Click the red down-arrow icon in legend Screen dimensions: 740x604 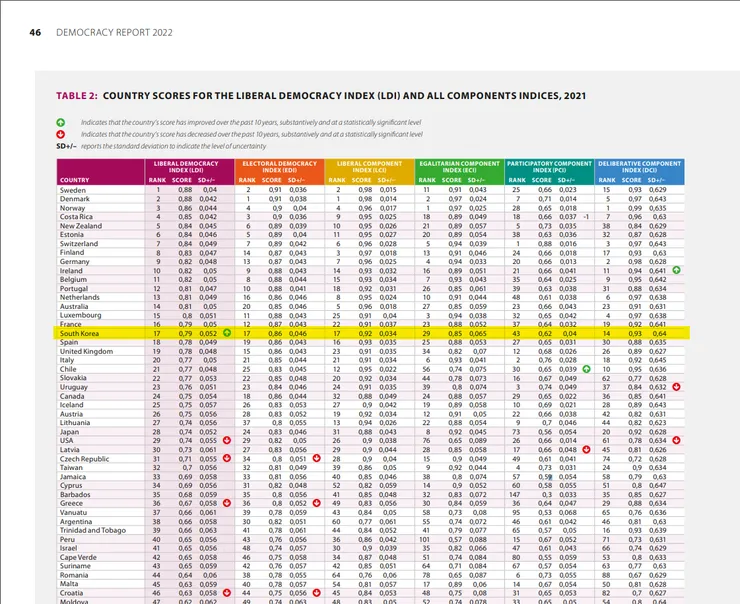(61, 134)
